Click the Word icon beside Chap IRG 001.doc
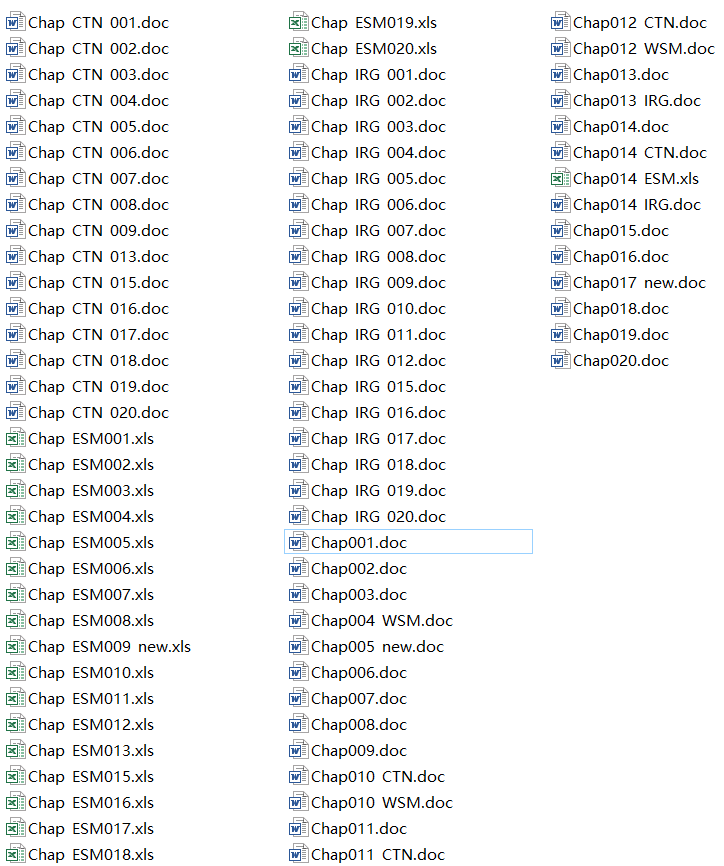The image size is (724, 866). [x=298, y=75]
